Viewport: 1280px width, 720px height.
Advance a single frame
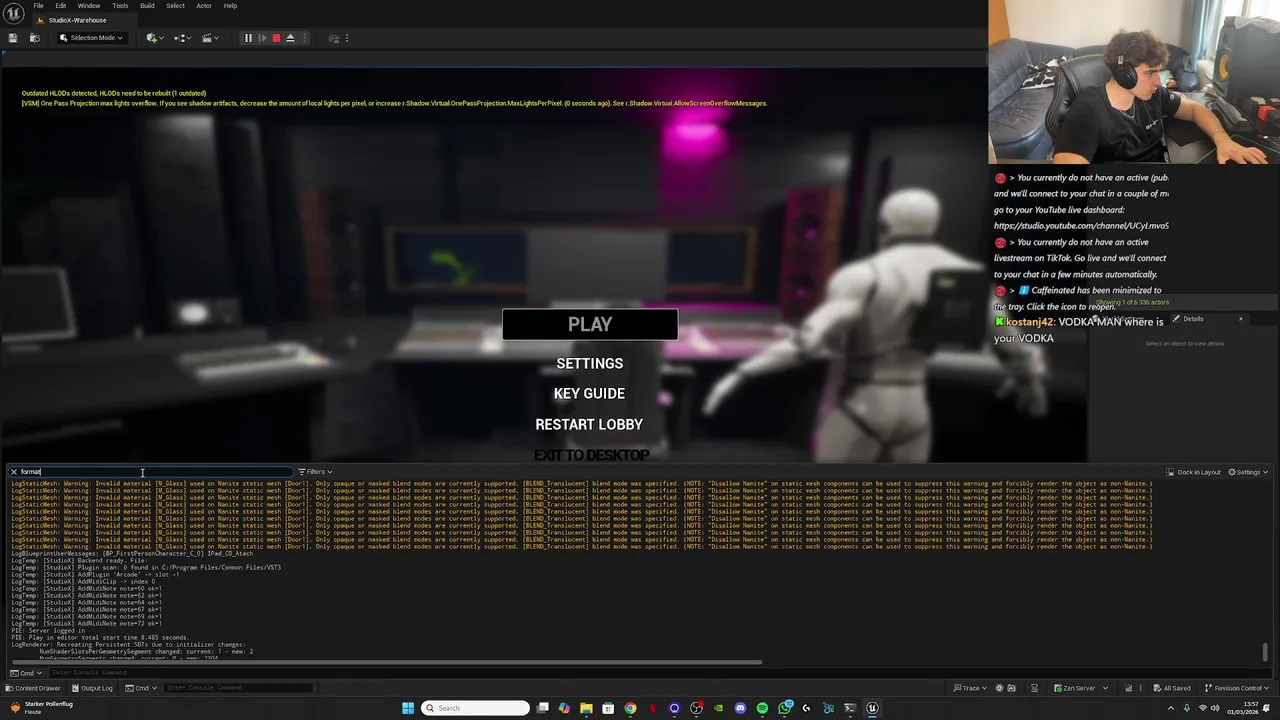[262, 38]
